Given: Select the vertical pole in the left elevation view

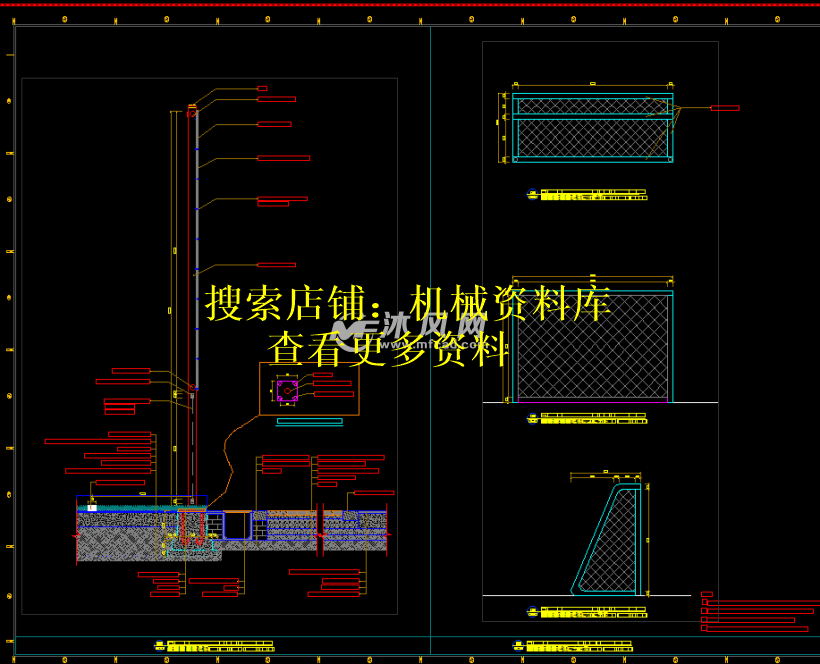Looking at the screenshot, I should (190, 300).
